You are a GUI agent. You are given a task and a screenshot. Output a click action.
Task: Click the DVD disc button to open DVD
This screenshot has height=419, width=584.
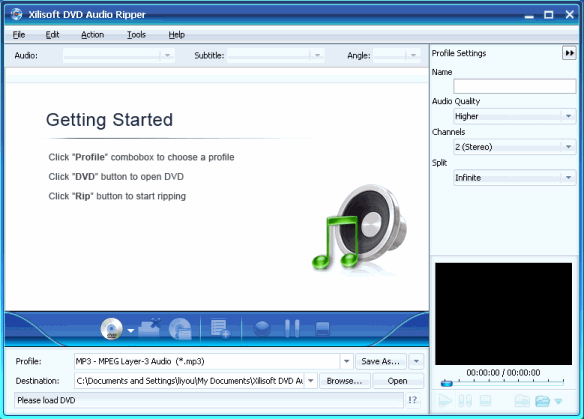pyautogui.click(x=112, y=329)
